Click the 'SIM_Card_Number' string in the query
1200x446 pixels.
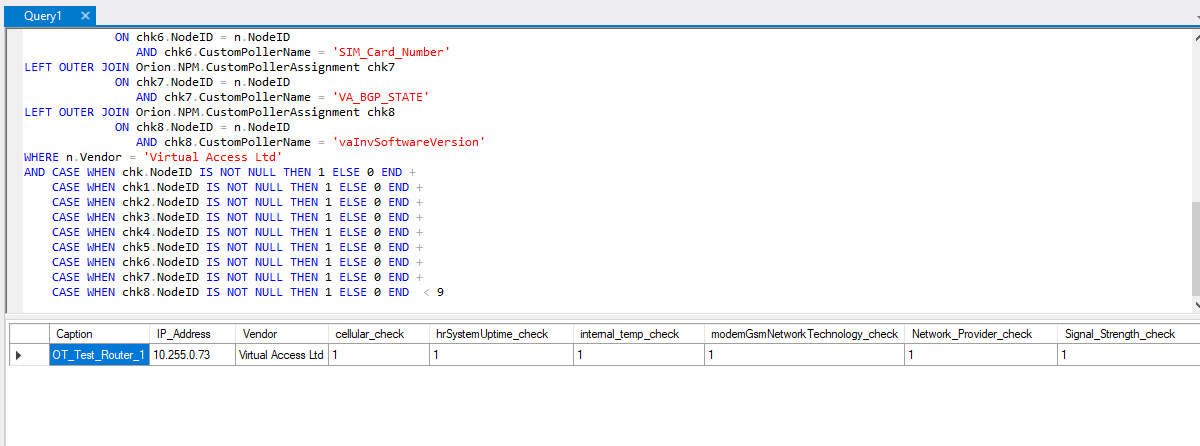point(392,52)
